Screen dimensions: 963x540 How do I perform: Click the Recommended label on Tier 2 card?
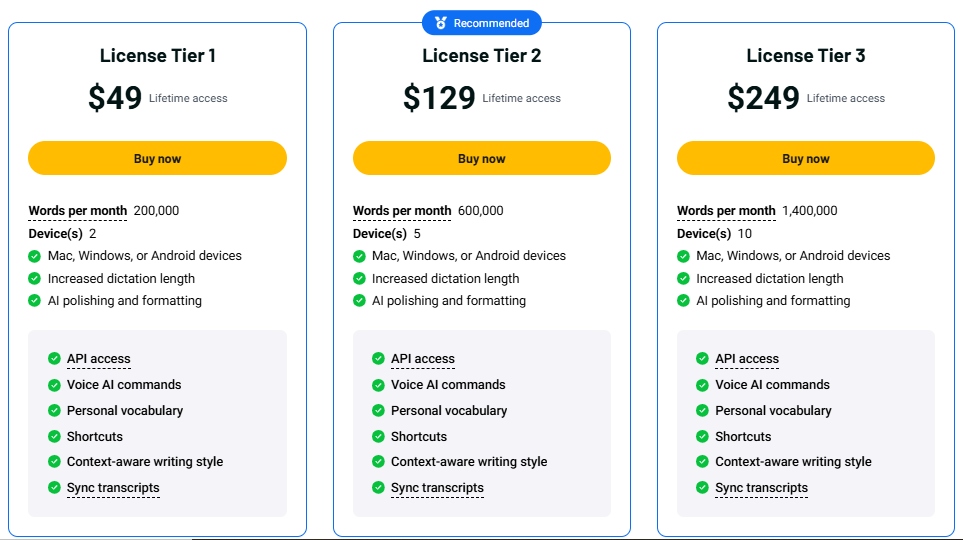491,23
